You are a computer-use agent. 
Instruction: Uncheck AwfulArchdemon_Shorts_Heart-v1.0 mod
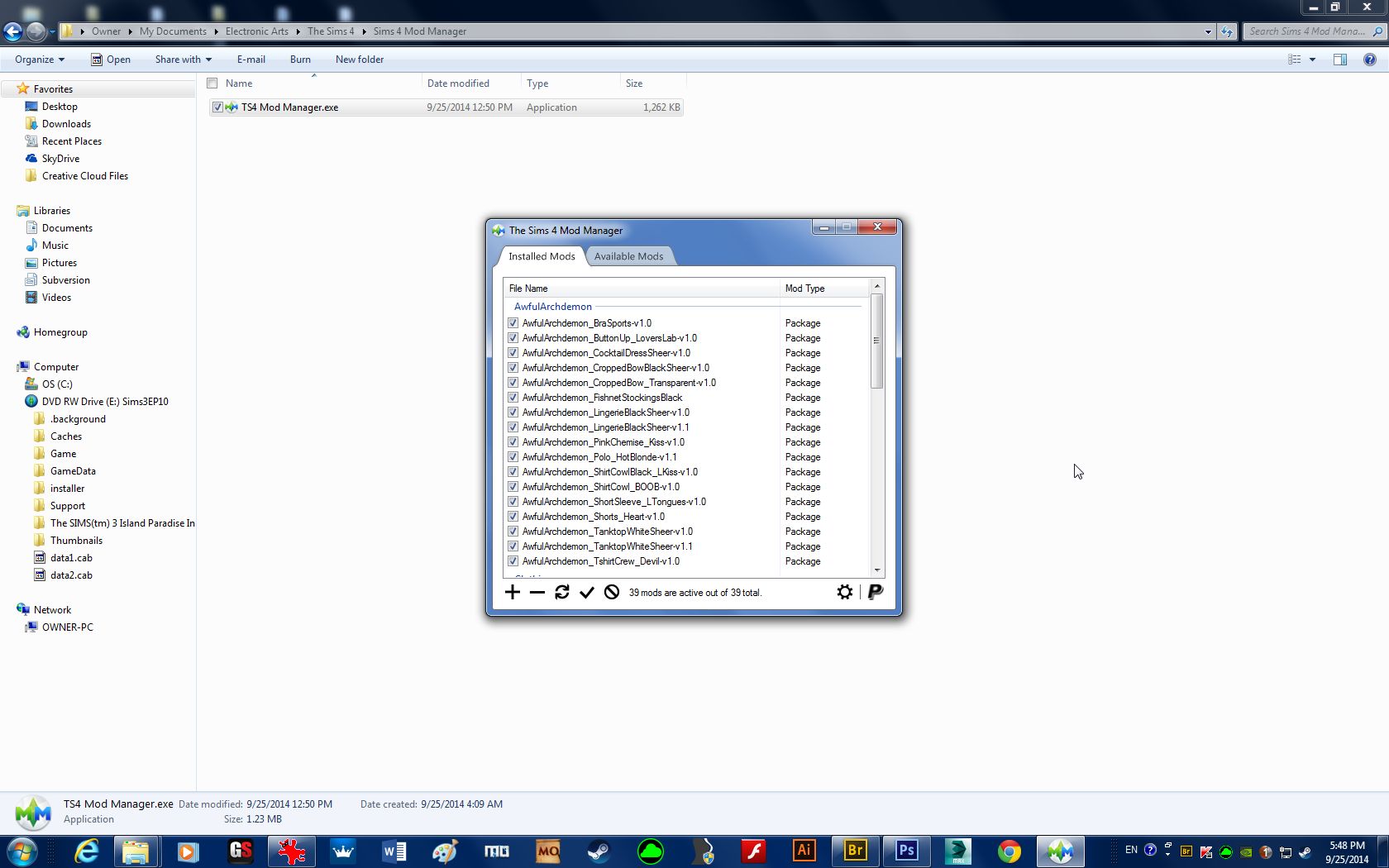(513, 517)
